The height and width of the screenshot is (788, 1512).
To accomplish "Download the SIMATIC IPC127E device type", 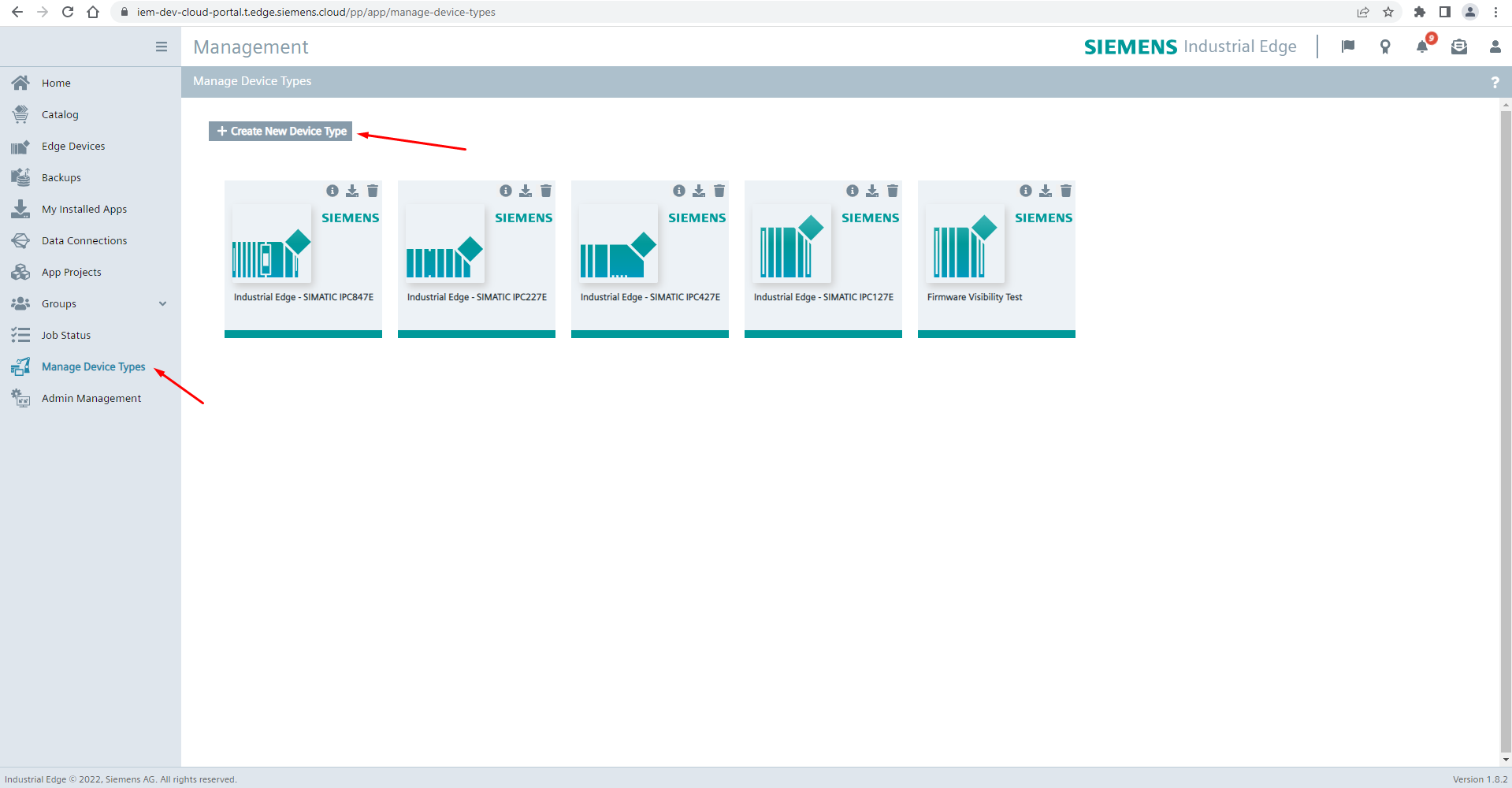I will pos(872,191).
